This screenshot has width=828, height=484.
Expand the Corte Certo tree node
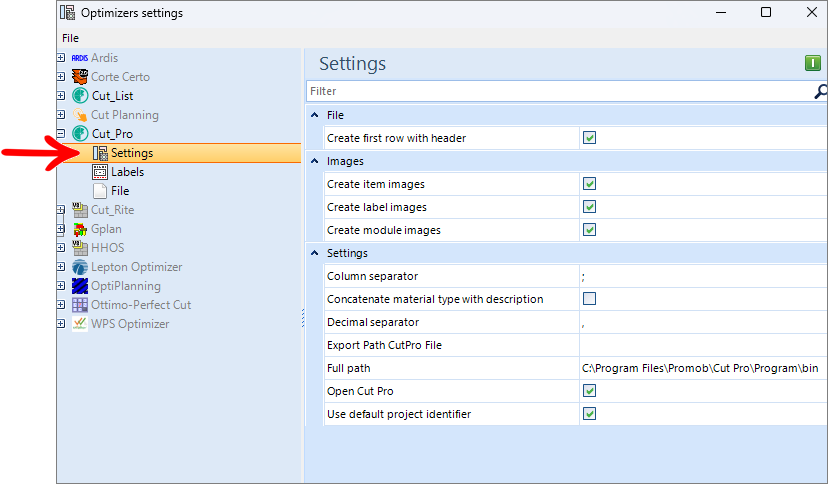click(61, 77)
